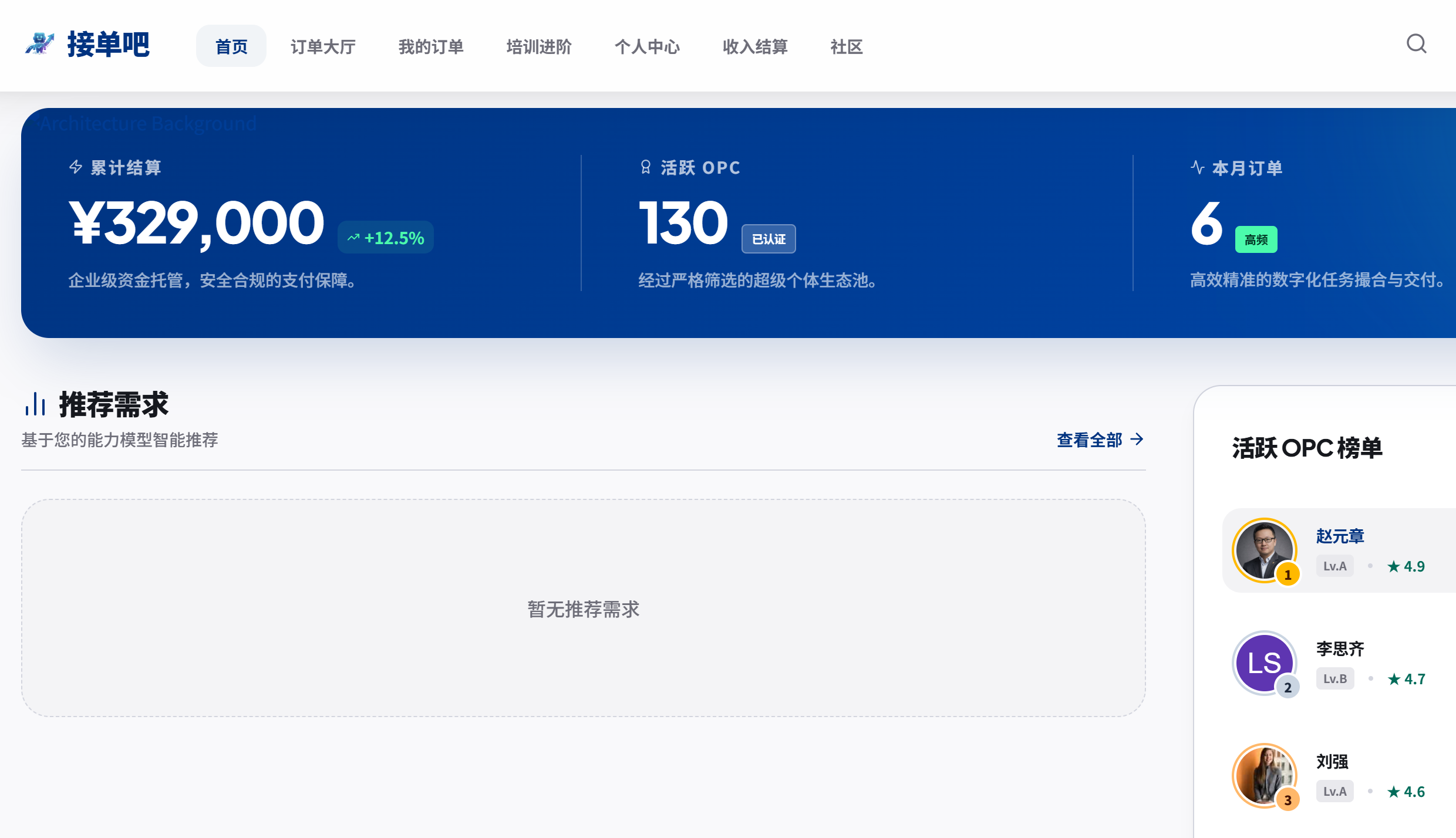This screenshot has width=1456, height=838.
Task: Select the 社区 navigation item
Action: (x=846, y=46)
